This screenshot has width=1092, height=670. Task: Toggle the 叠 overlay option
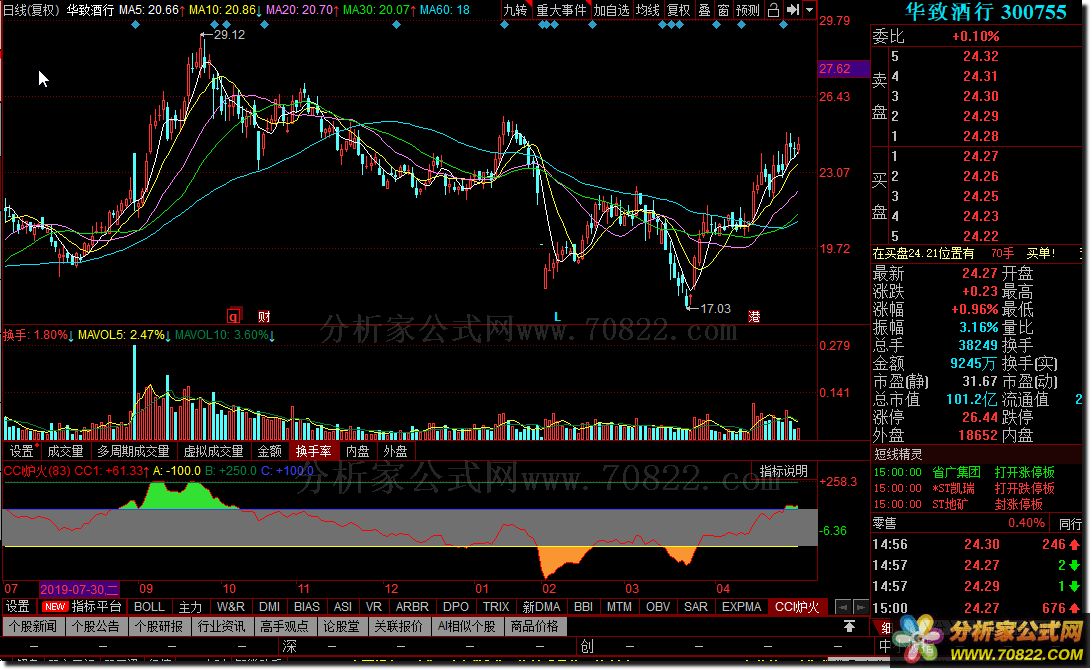705,10
